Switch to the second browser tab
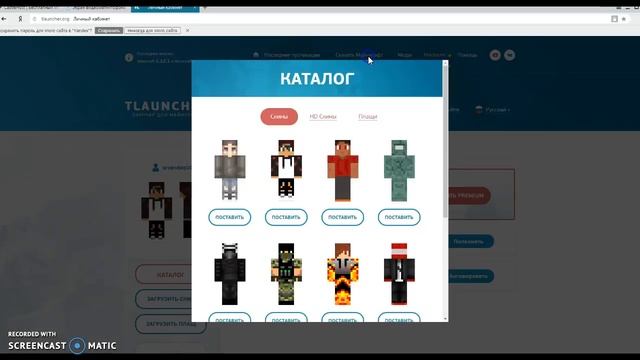Screen dimensions: 640x360 tap(97, 8)
